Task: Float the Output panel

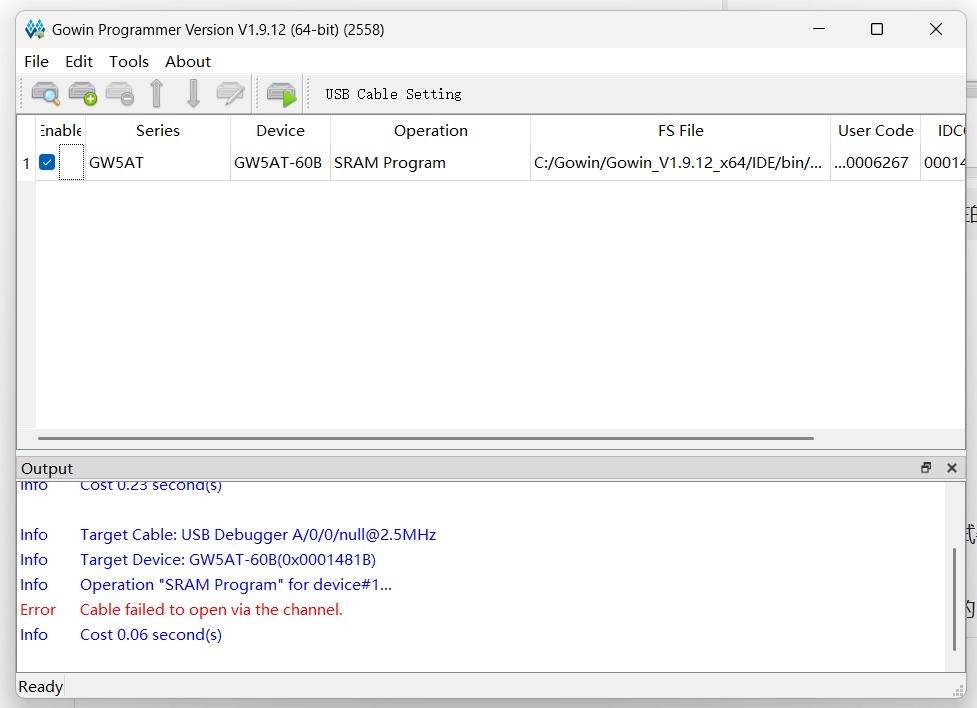Action: tap(926, 467)
